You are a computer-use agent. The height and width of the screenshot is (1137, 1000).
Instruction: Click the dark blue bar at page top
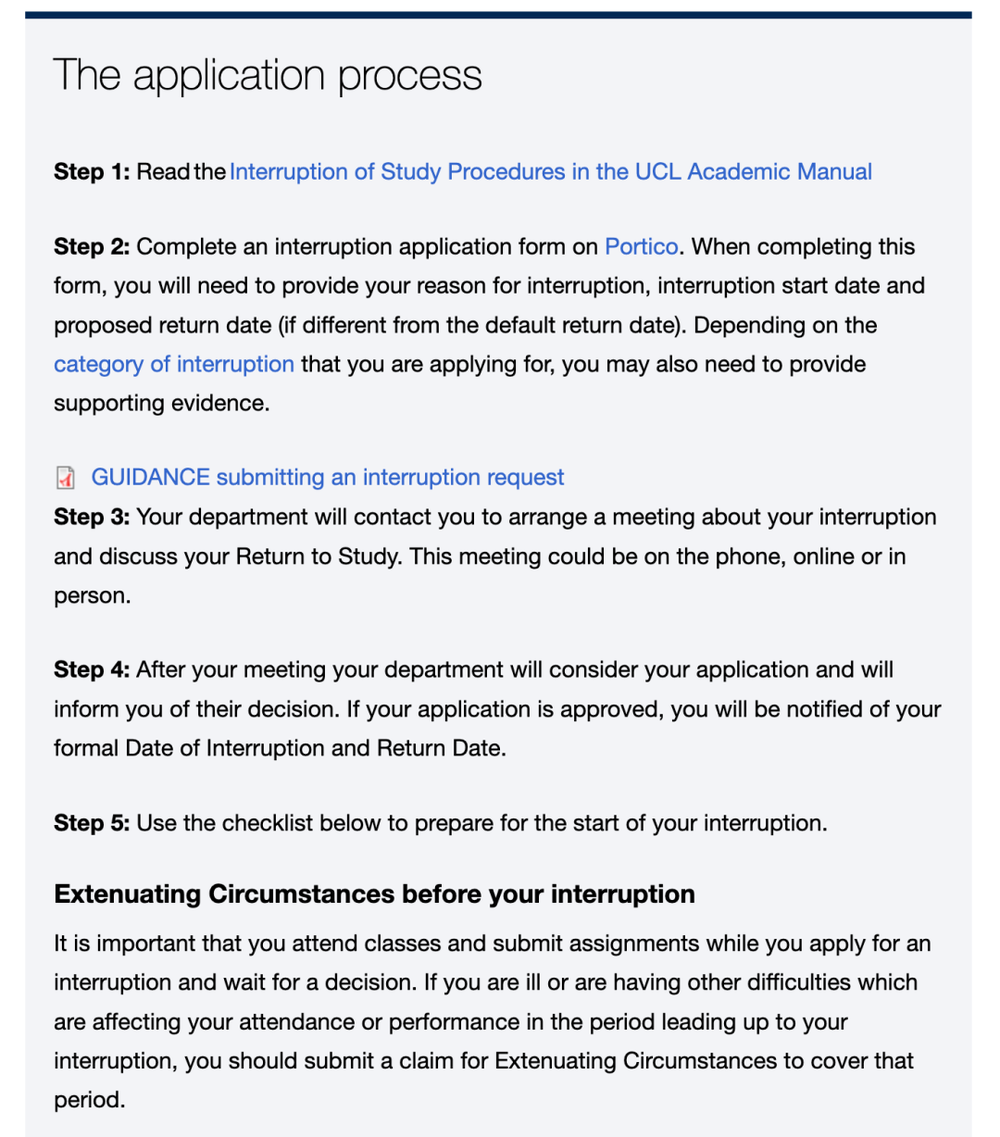point(498,14)
